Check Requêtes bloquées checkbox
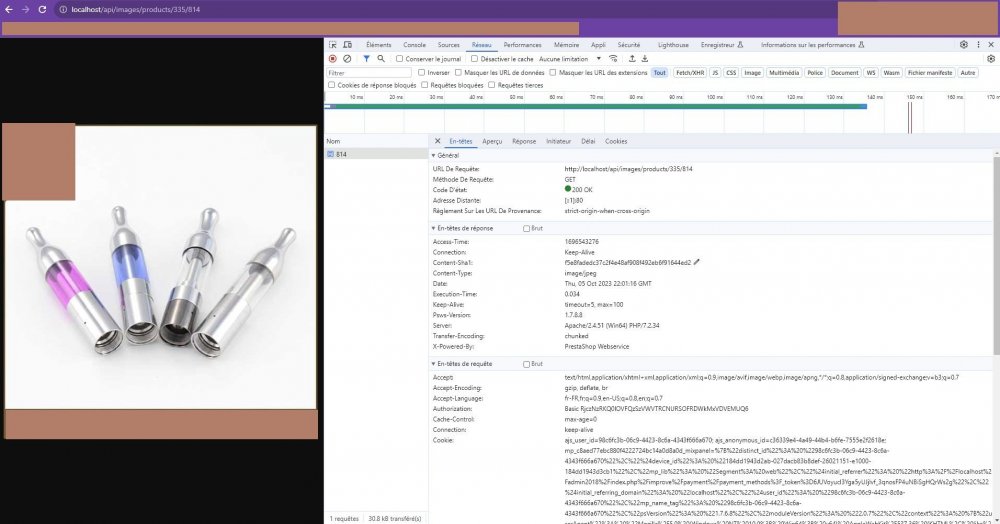The width and height of the screenshot is (1000, 524). coord(425,85)
